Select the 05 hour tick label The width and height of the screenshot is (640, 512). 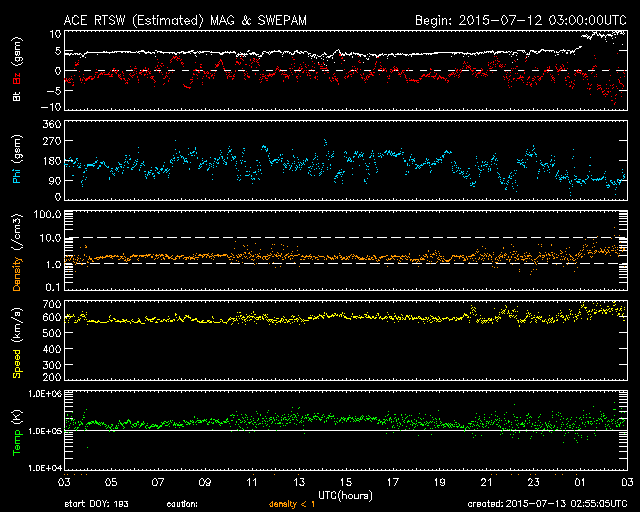(x=113, y=482)
